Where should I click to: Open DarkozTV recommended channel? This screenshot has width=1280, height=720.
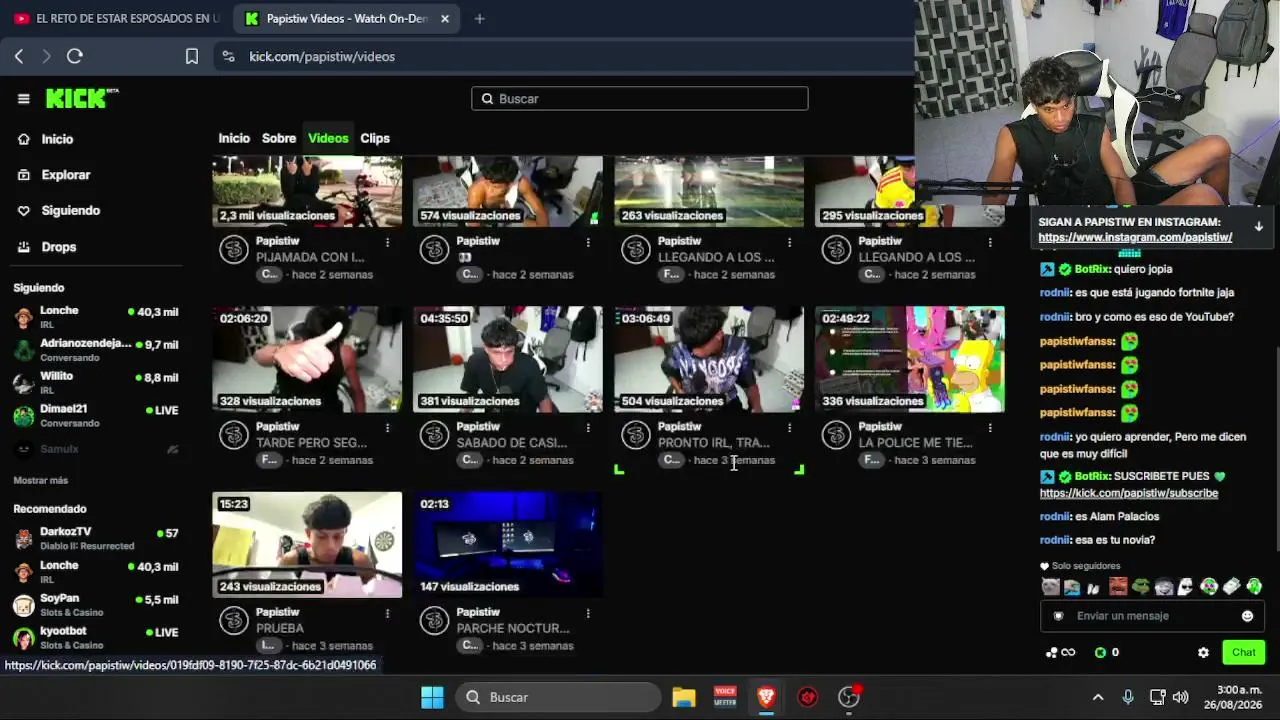[95, 538]
